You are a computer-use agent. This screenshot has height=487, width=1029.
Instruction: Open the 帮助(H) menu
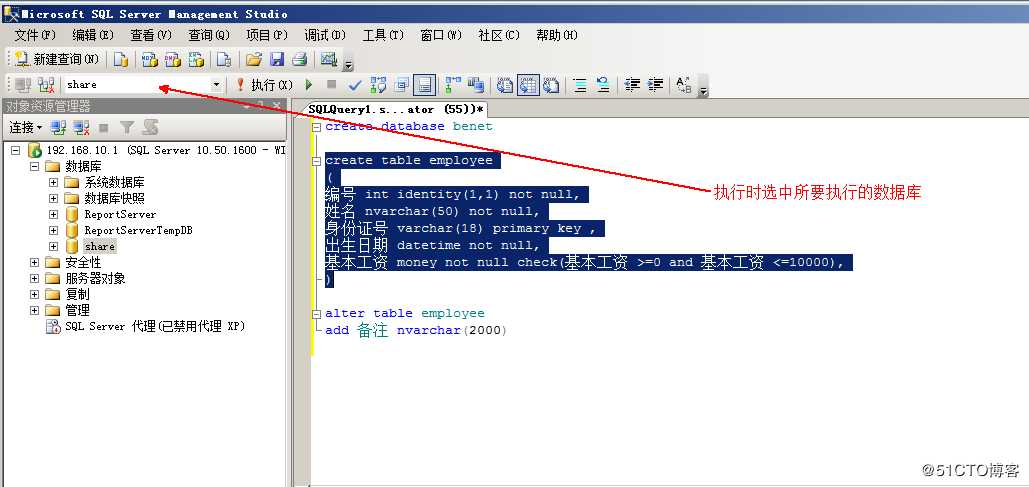point(557,35)
